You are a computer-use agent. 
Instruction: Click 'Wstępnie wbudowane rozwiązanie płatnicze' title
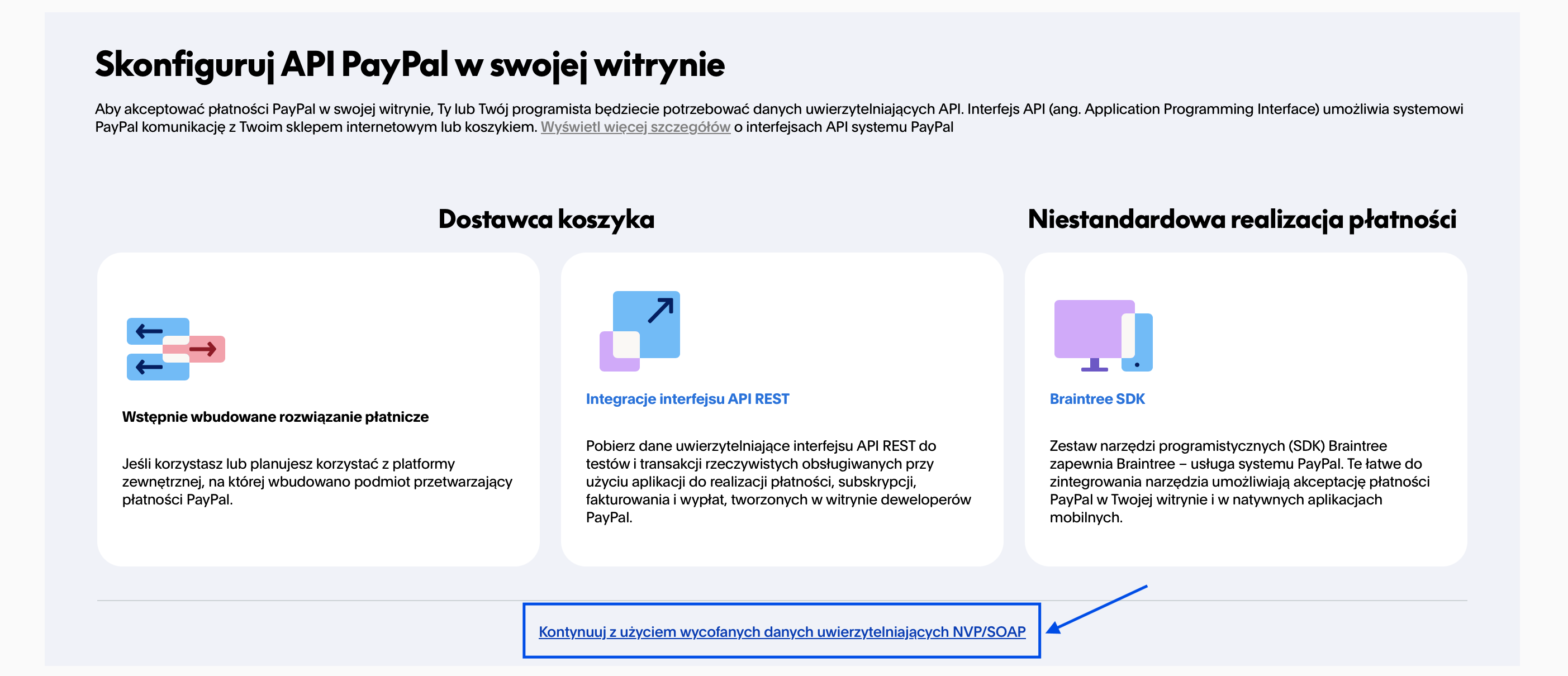tap(275, 417)
